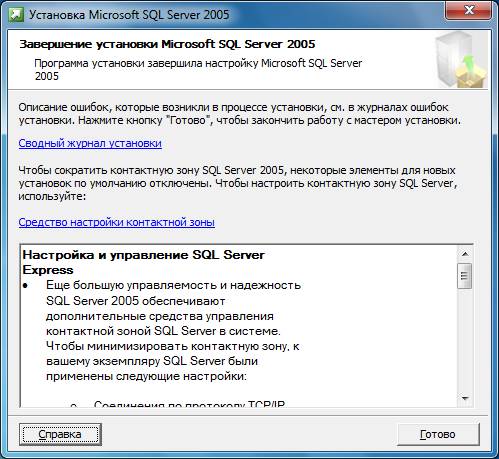This screenshot has height=459, width=499.
Task: Close the SQL Server 2005 setup window
Action: coord(468,11)
